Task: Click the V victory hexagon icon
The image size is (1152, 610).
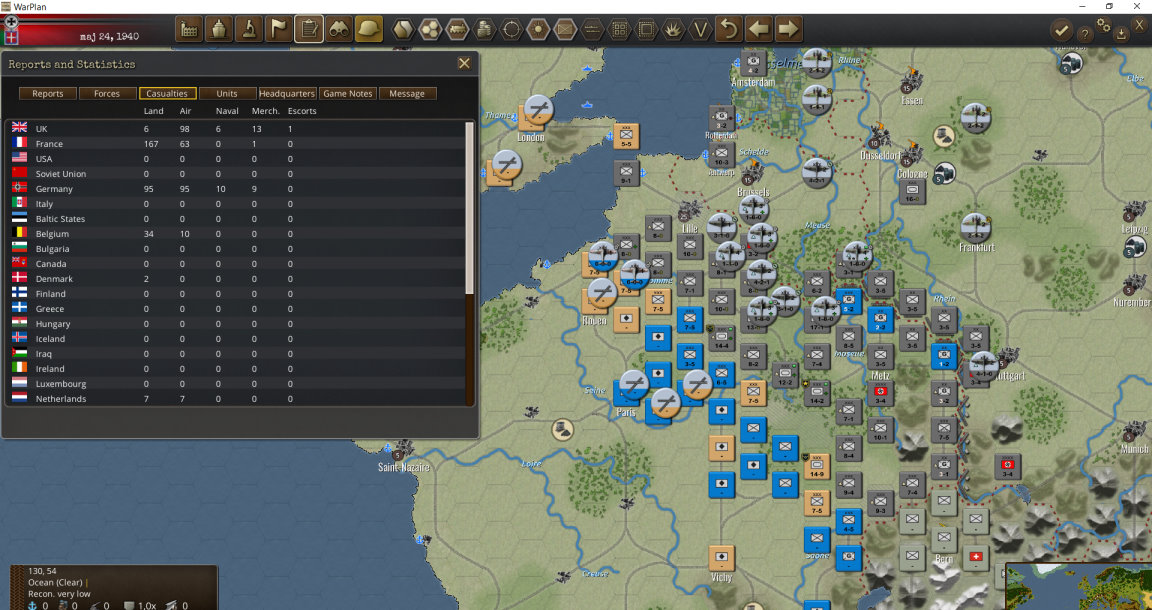Action: point(701,29)
